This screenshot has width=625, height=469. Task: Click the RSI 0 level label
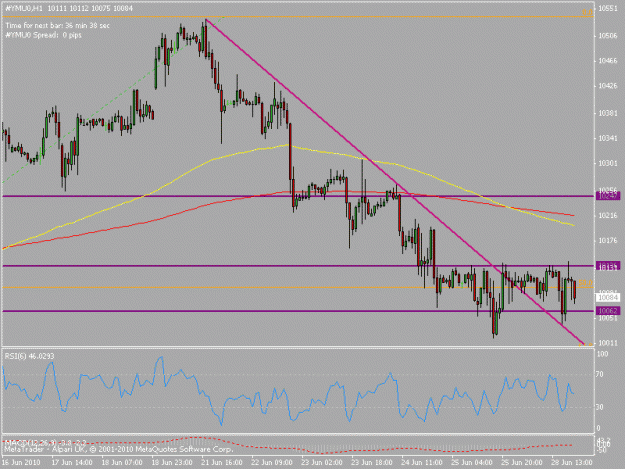tap(599, 428)
